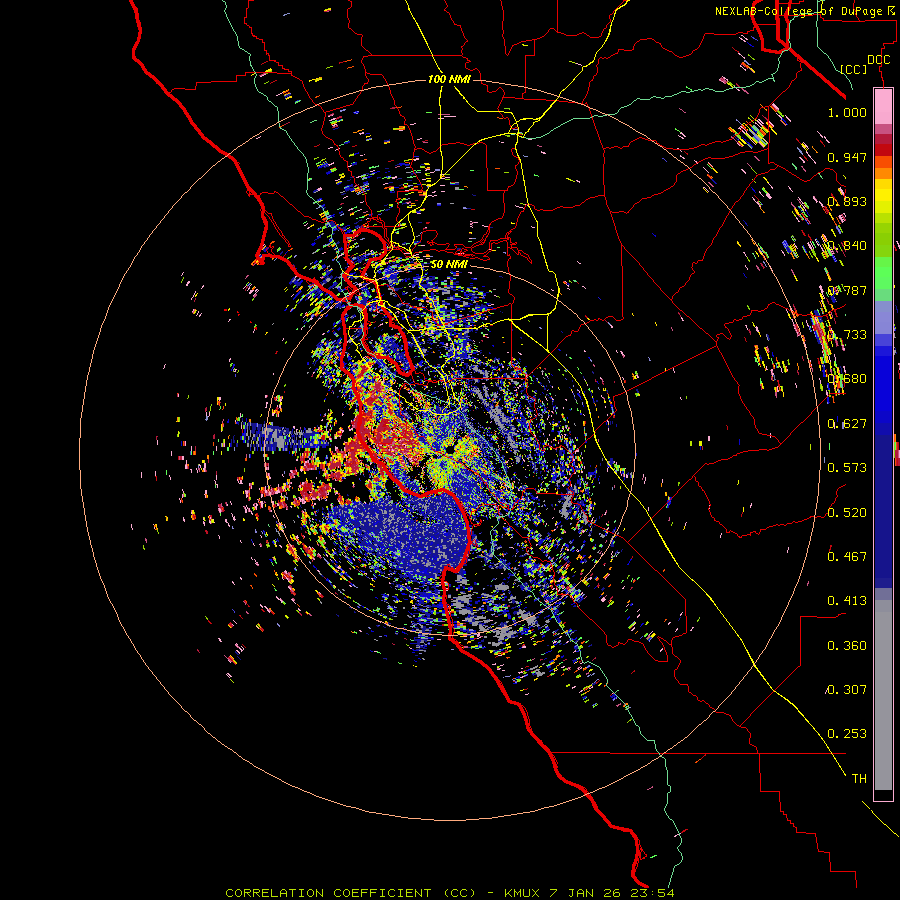Viewport: 900px width, 900px height.
Task: Click the NEXLAB-College of DuPage credit text
Action: tap(802, 11)
